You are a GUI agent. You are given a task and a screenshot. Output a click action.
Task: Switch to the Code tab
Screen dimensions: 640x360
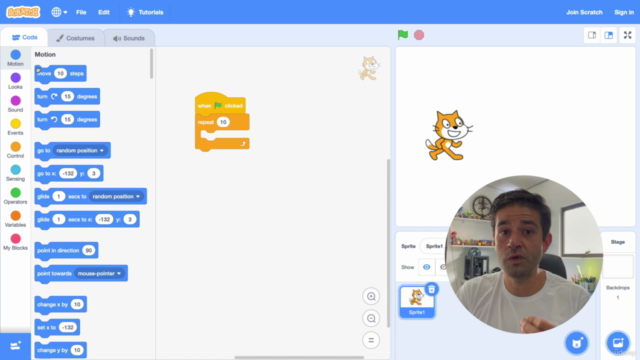point(24,38)
